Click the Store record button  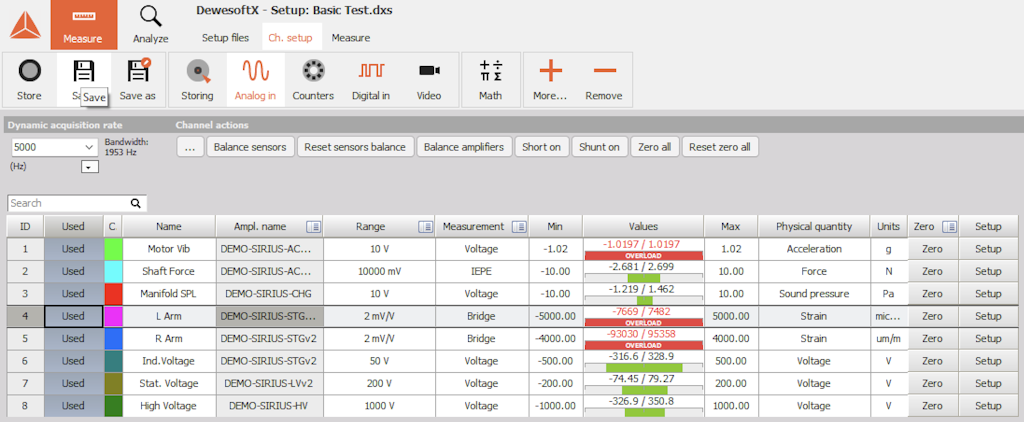(29, 80)
